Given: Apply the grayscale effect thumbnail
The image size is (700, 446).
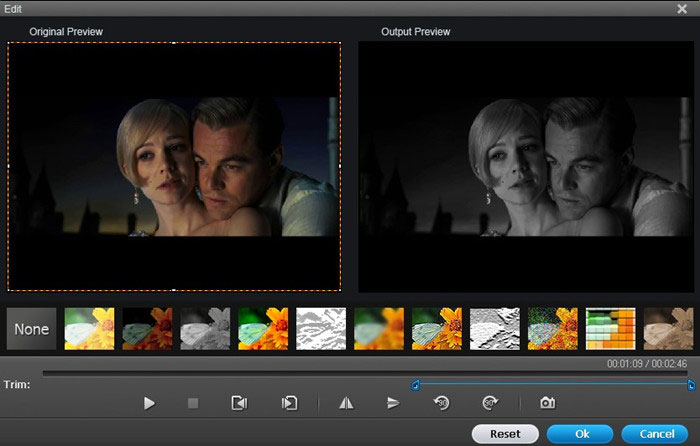Looking at the screenshot, I should [x=205, y=329].
